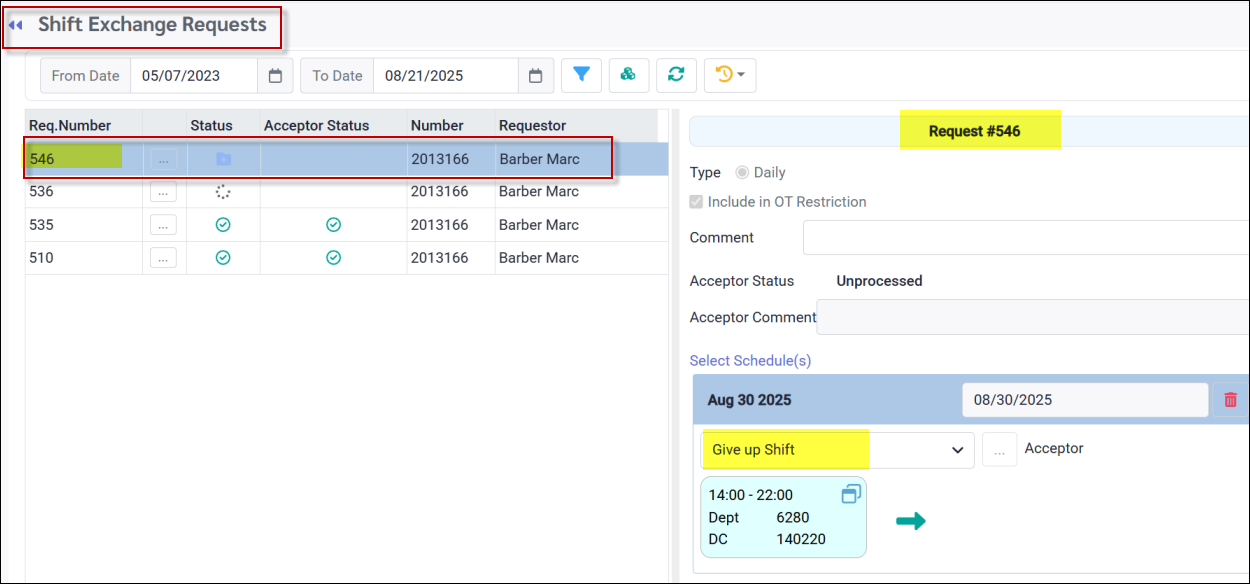Toggle Include in OT Restriction checkbox
1250x584 pixels.
[697, 202]
